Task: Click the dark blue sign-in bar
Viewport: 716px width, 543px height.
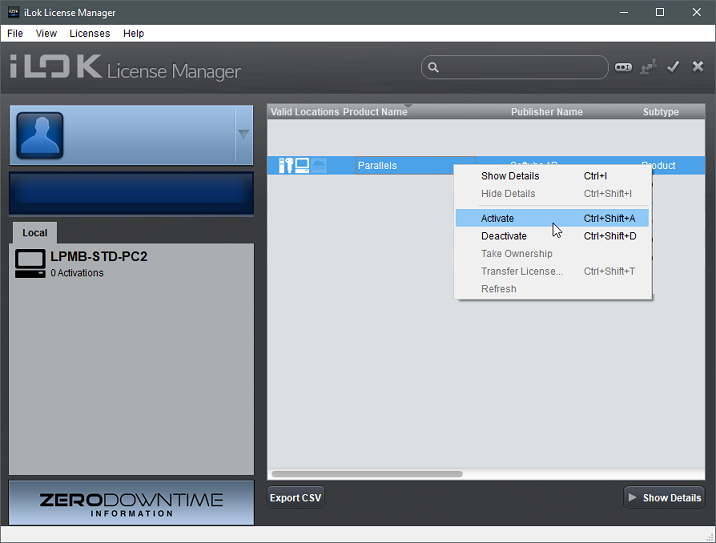Action: click(132, 194)
